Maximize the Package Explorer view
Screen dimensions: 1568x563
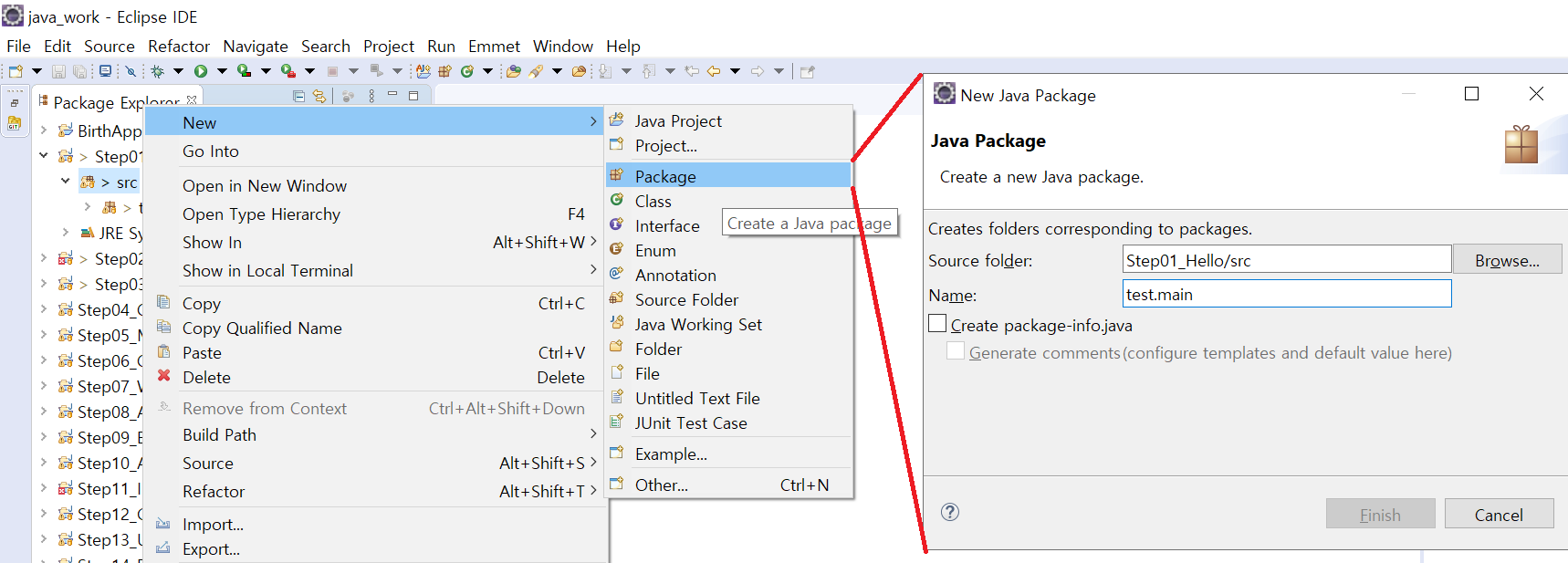point(413,96)
